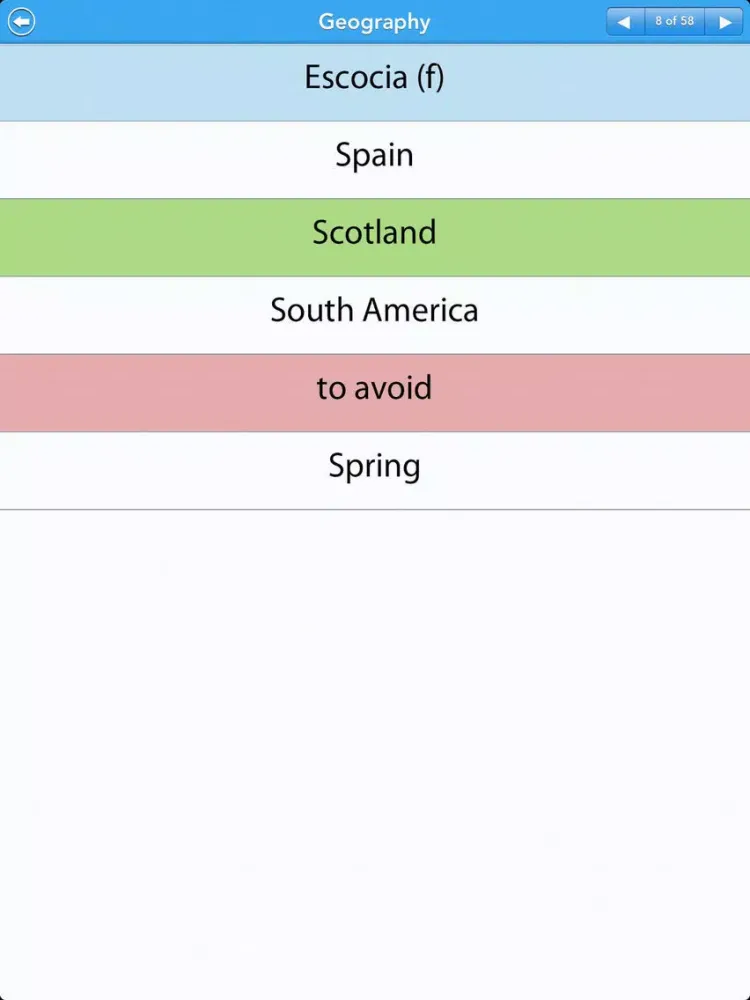Tap the correct answer highlighted green

click(x=374, y=233)
